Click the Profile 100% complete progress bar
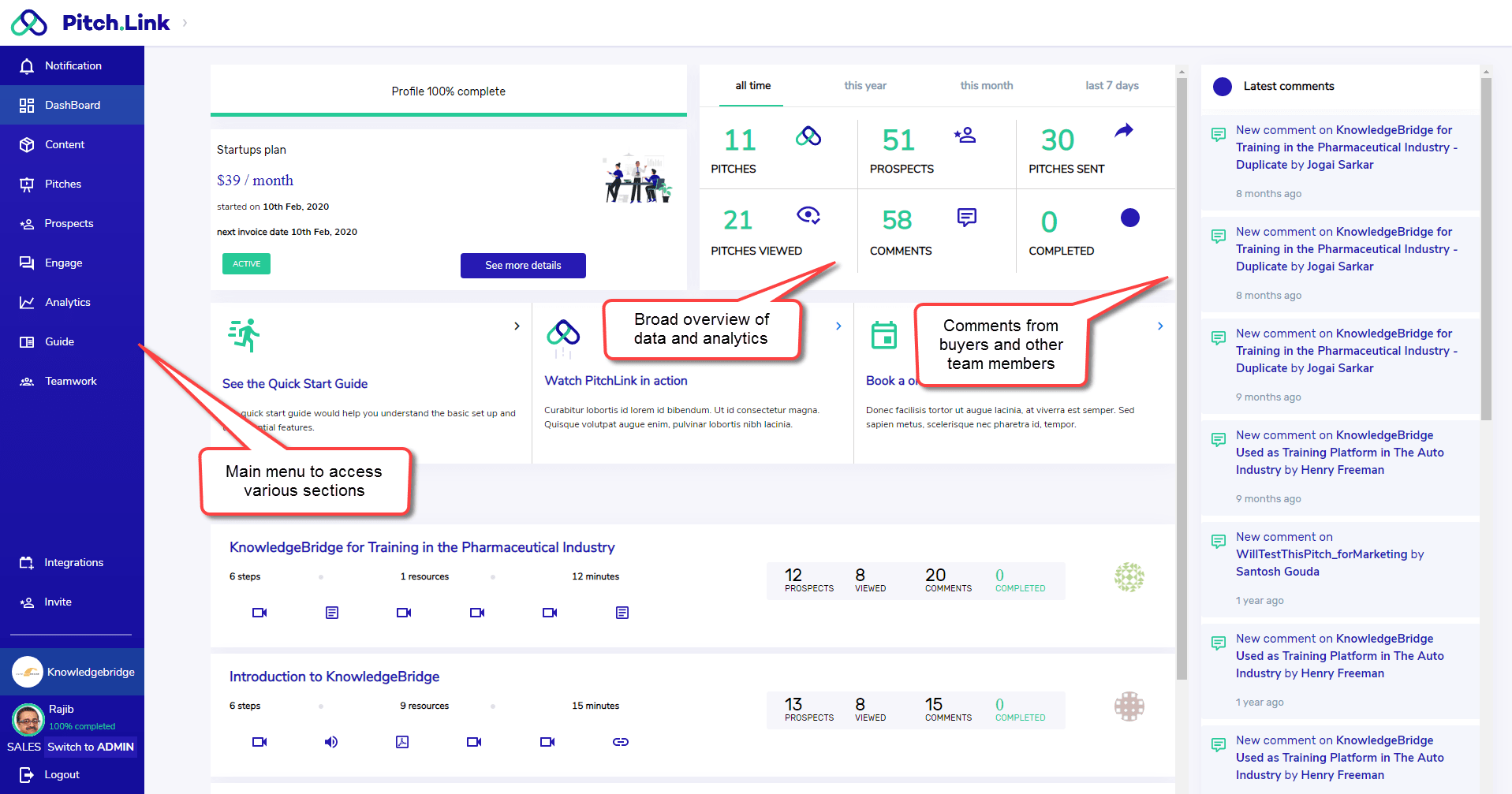 (448, 114)
